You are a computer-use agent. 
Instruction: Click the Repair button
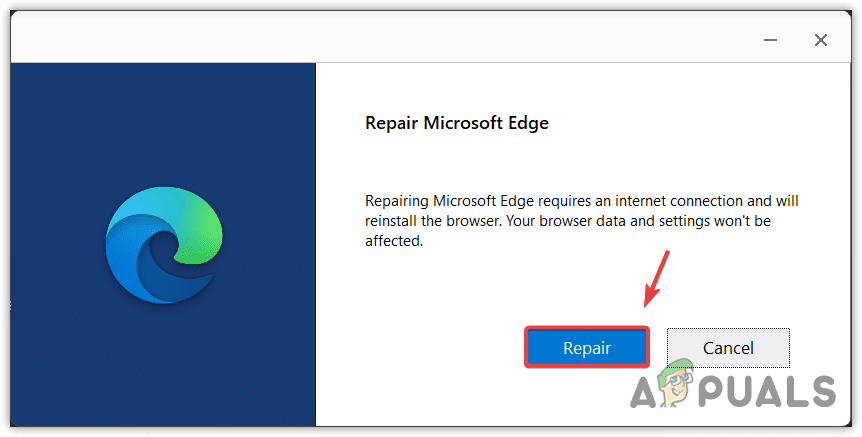[x=587, y=348]
